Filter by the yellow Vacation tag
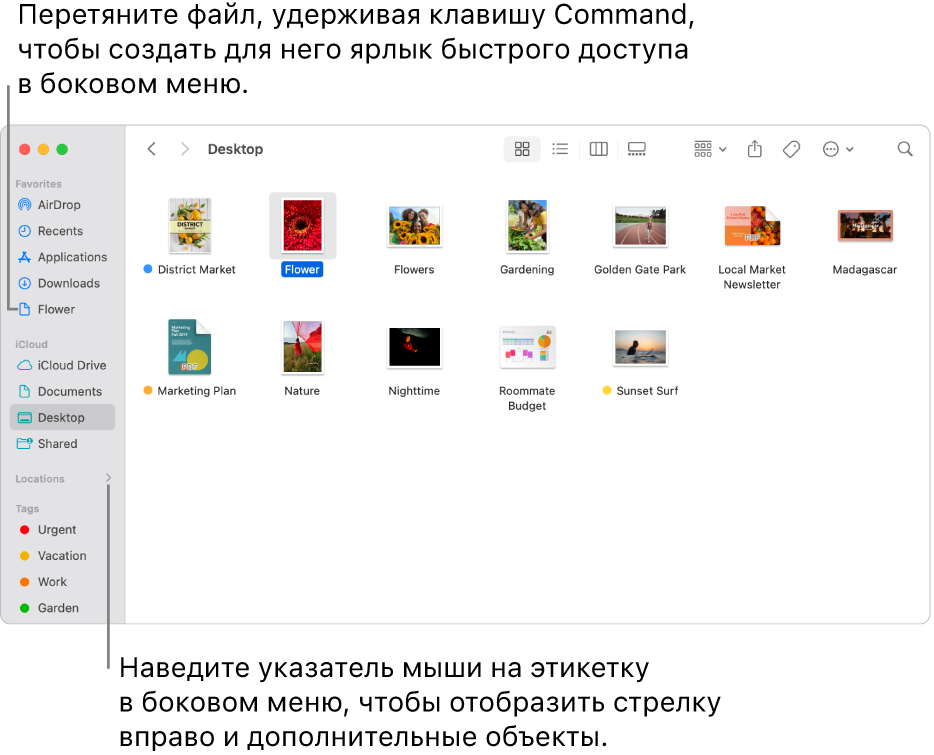This screenshot has height=755, width=934. pyautogui.click(x=53, y=556)
